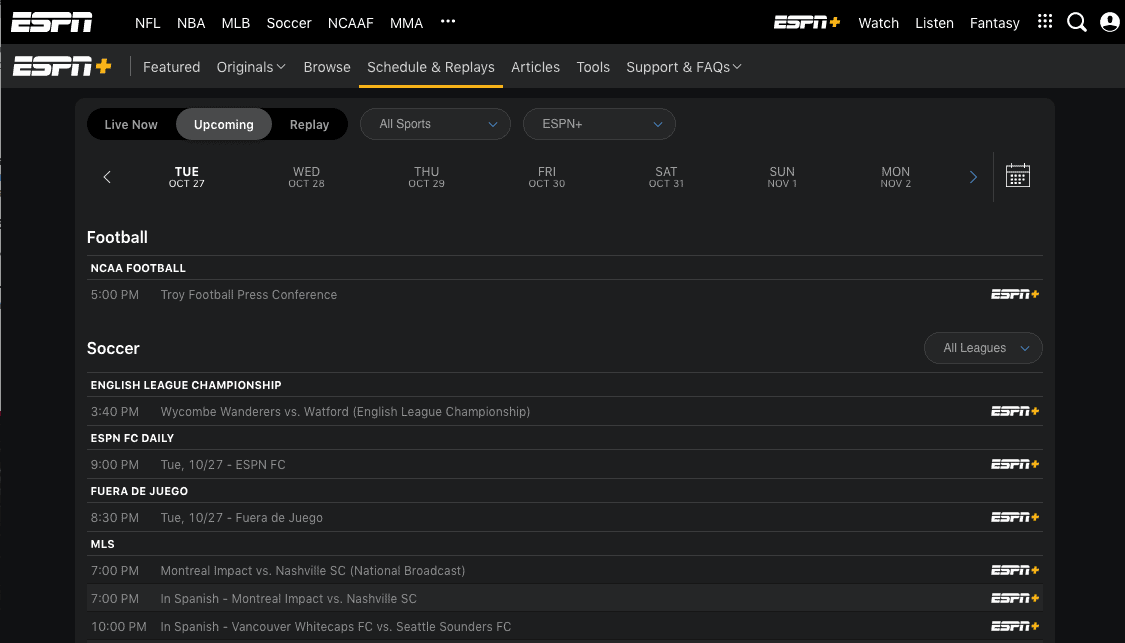The height and width of the screenshot is (643, 1125).
Task: Switch to the Featured tab
Action: (171, 67)
